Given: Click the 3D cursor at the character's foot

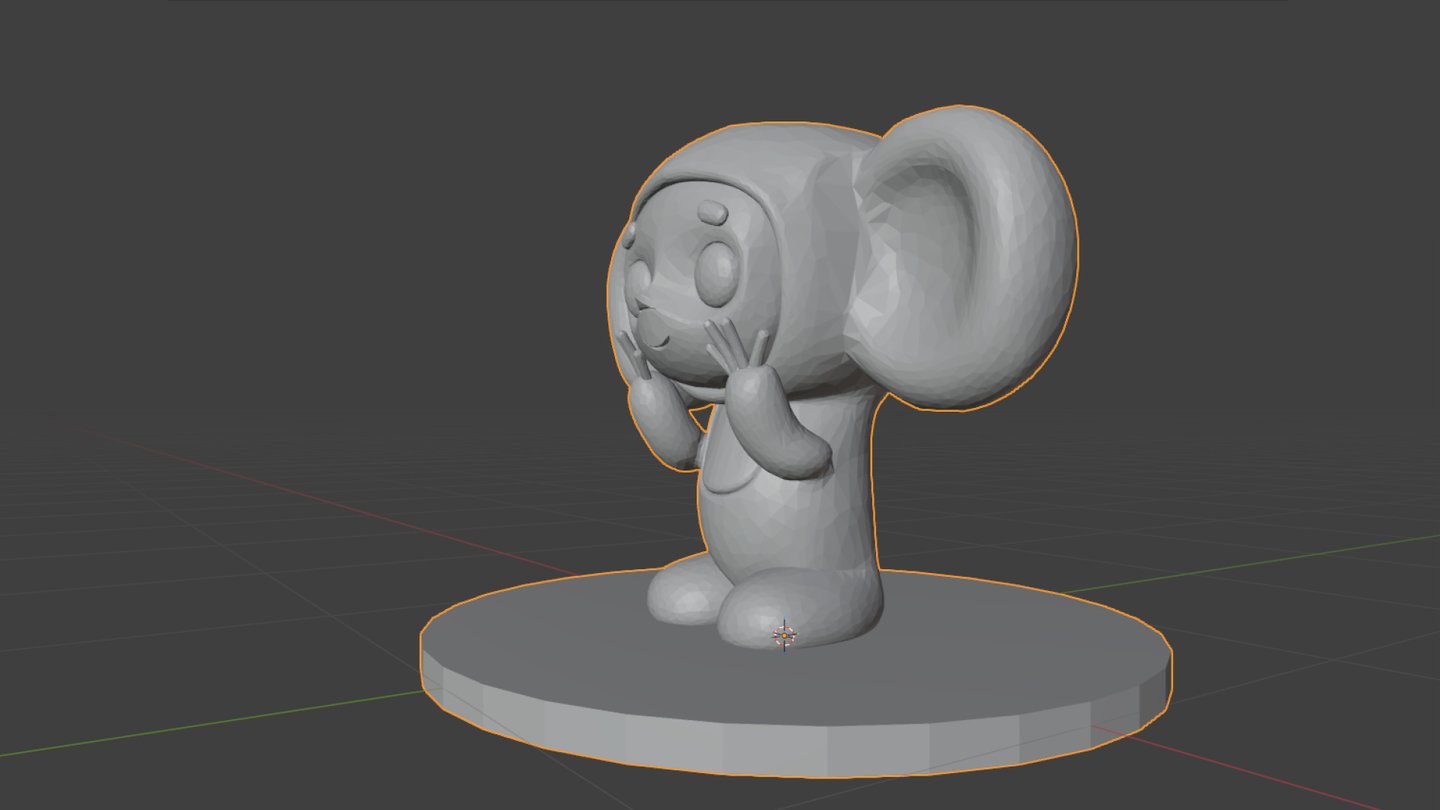Looking at the screenshot, I should pos(785,634).
